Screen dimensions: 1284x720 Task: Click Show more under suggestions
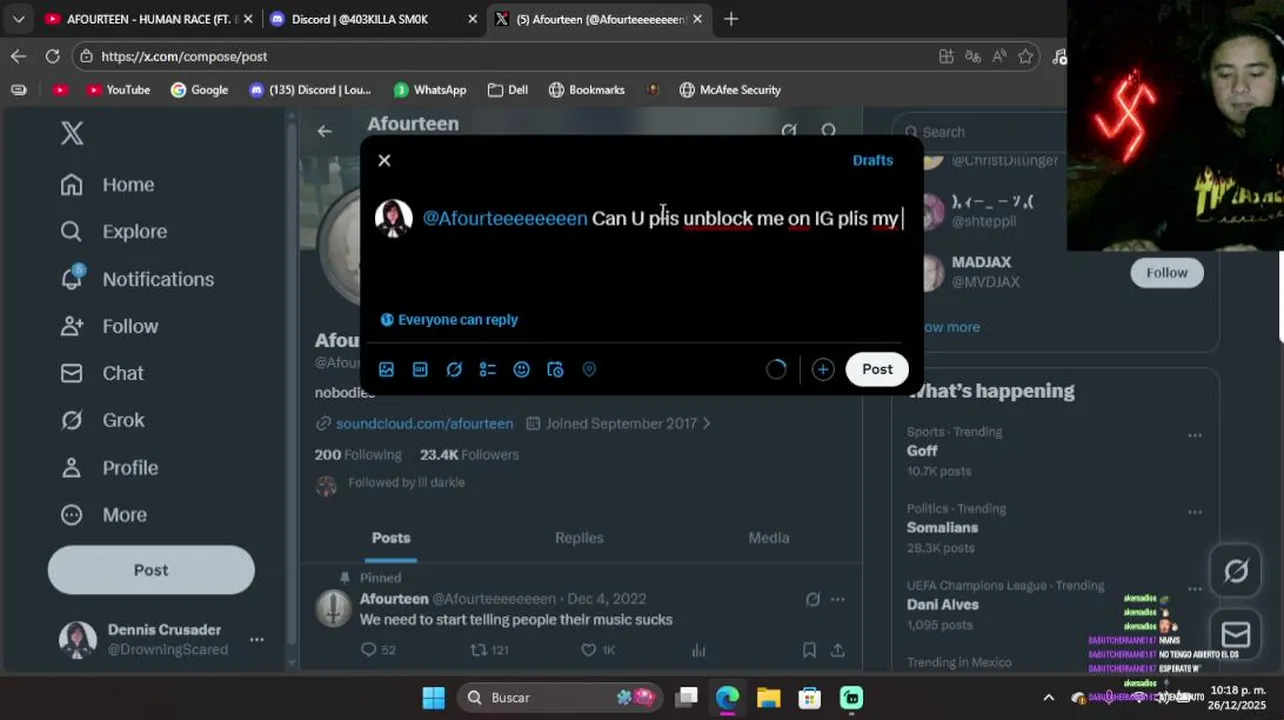coord(950,327)
